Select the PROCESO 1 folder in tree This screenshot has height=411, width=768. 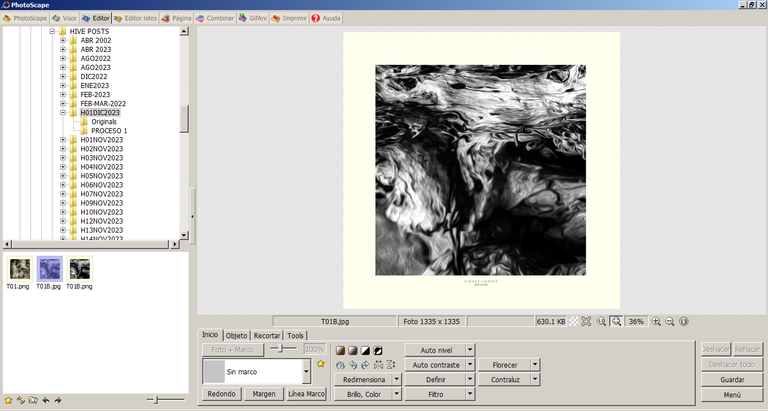[x=109, y=131]
